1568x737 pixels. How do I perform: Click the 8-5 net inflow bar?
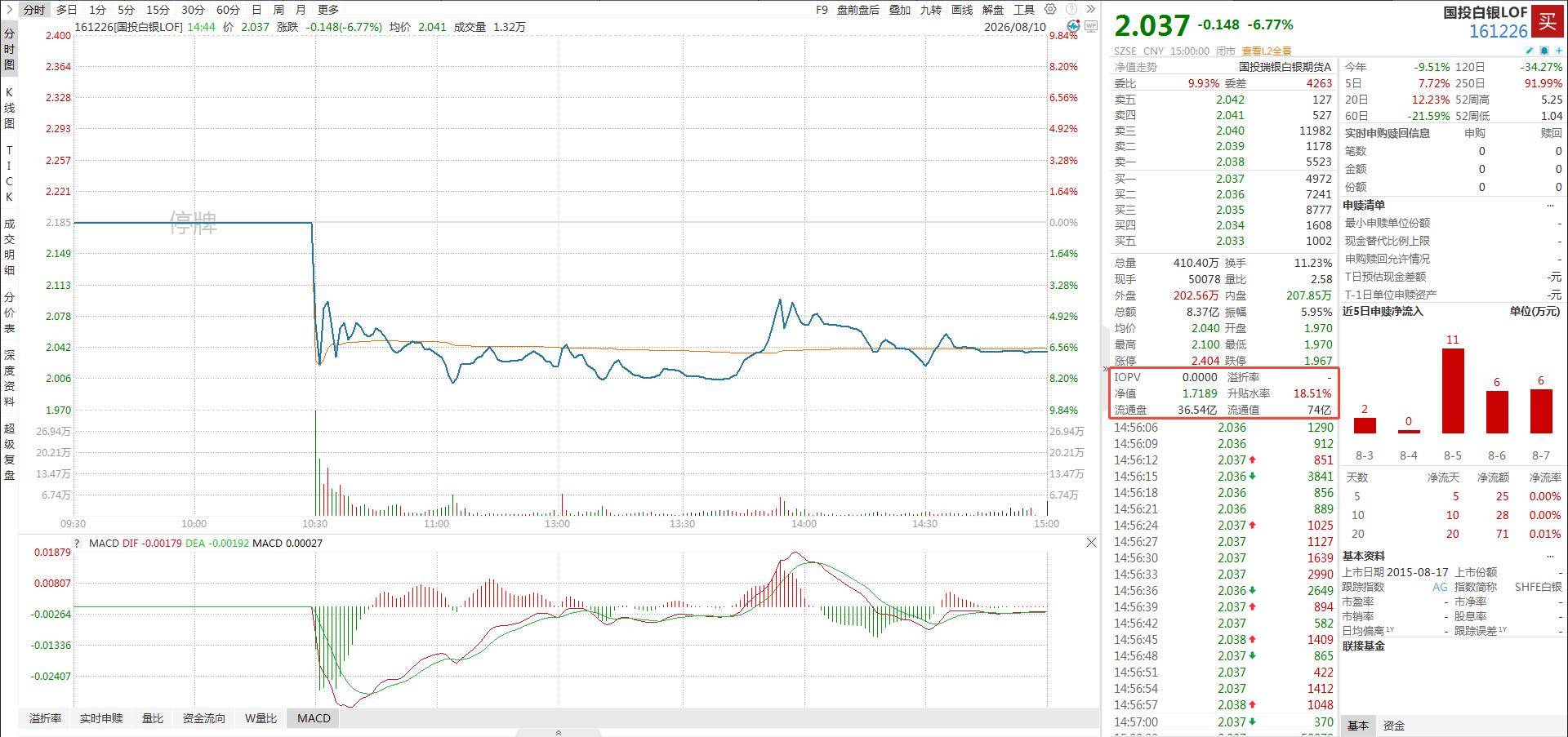(1453, 391)
